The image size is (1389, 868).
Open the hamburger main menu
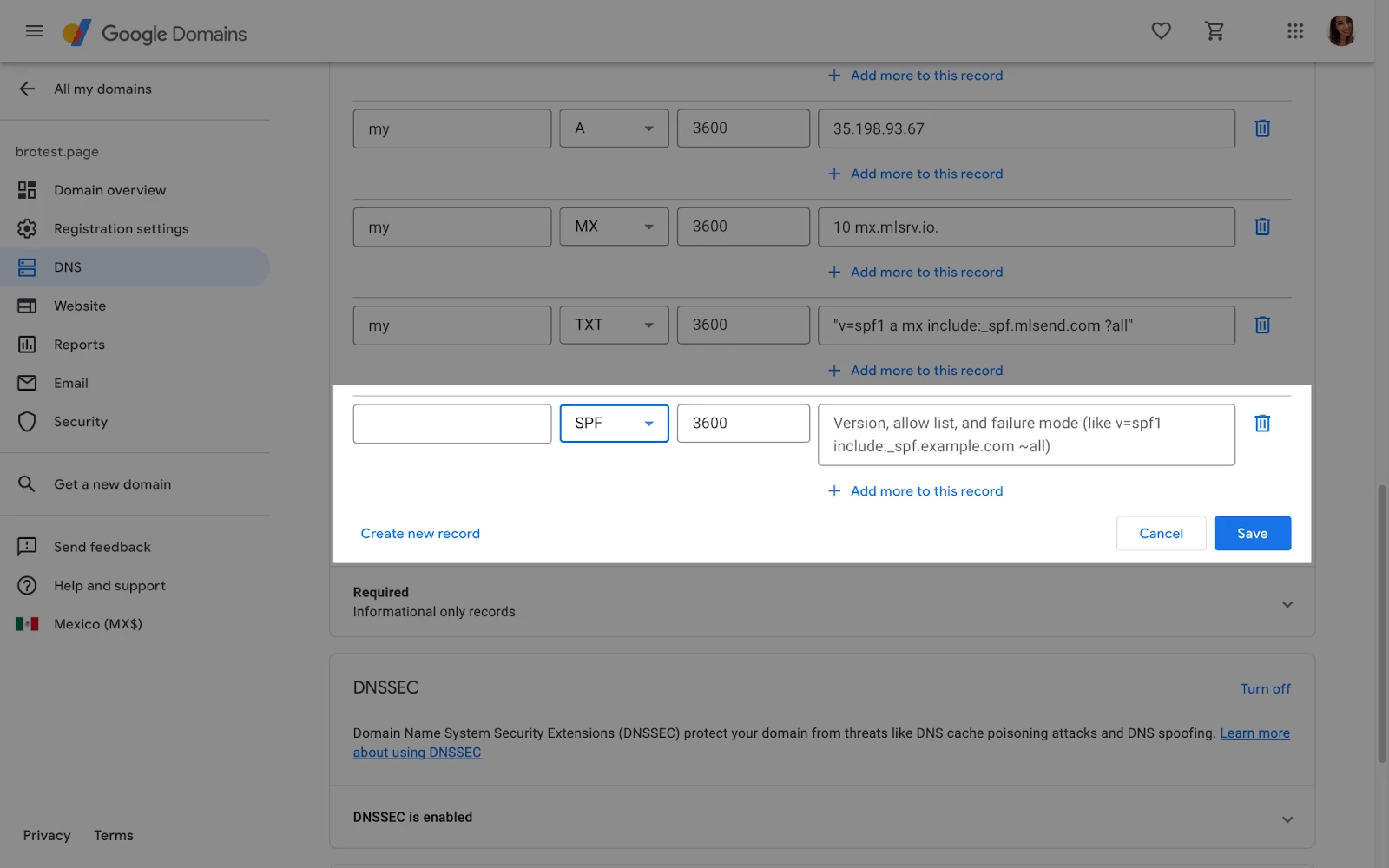click(x=35, y=31)
